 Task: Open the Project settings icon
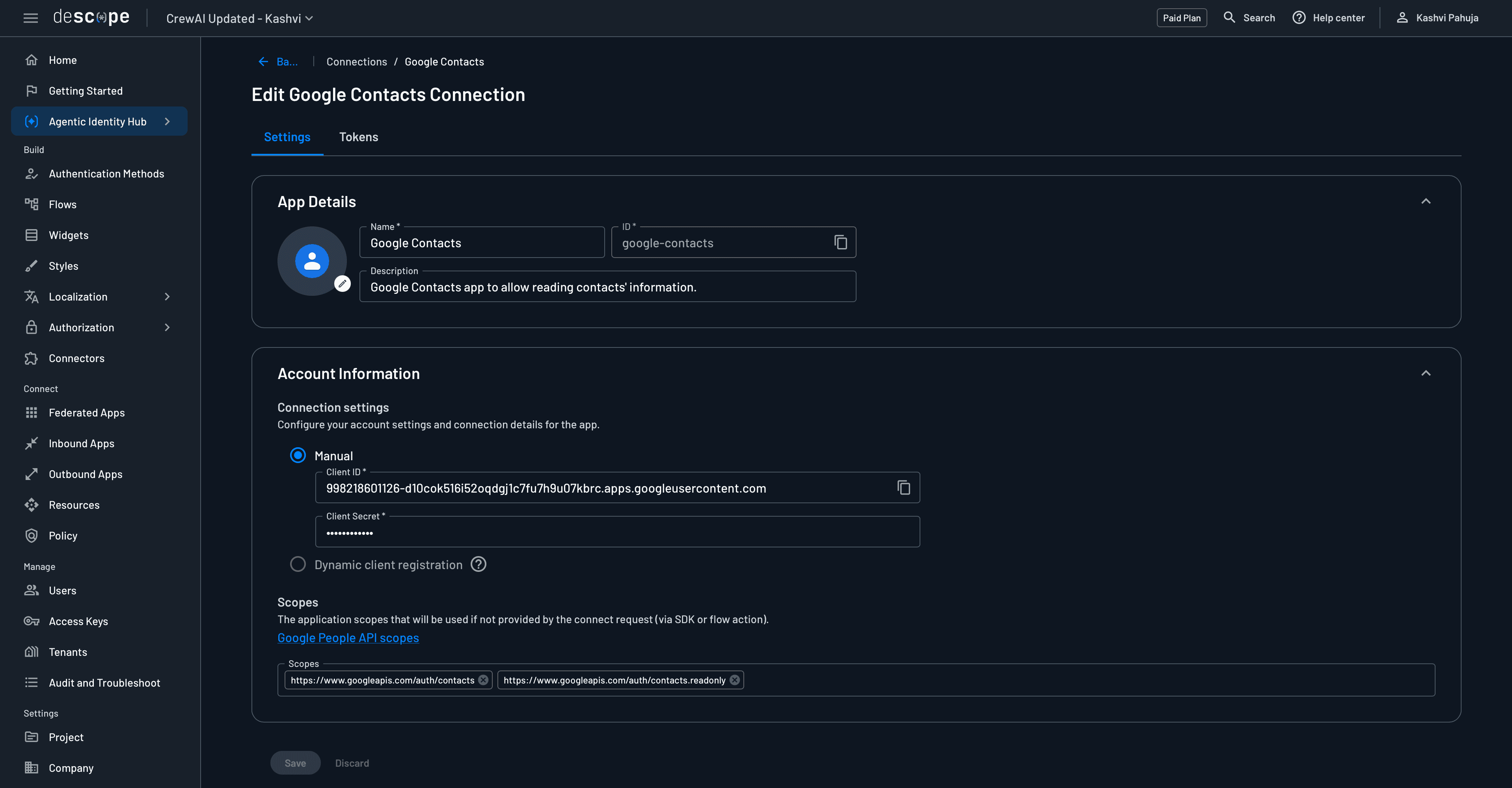pyautogui.click(x=32, y=737)
